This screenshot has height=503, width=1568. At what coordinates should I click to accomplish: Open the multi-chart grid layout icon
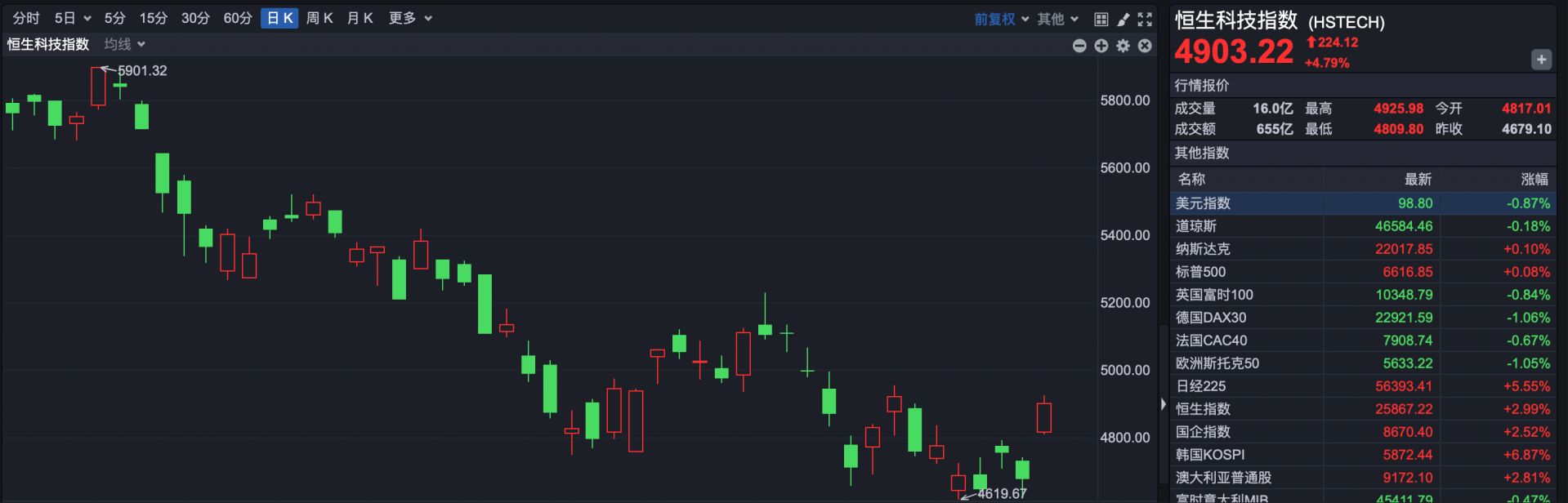point(1101,19)
